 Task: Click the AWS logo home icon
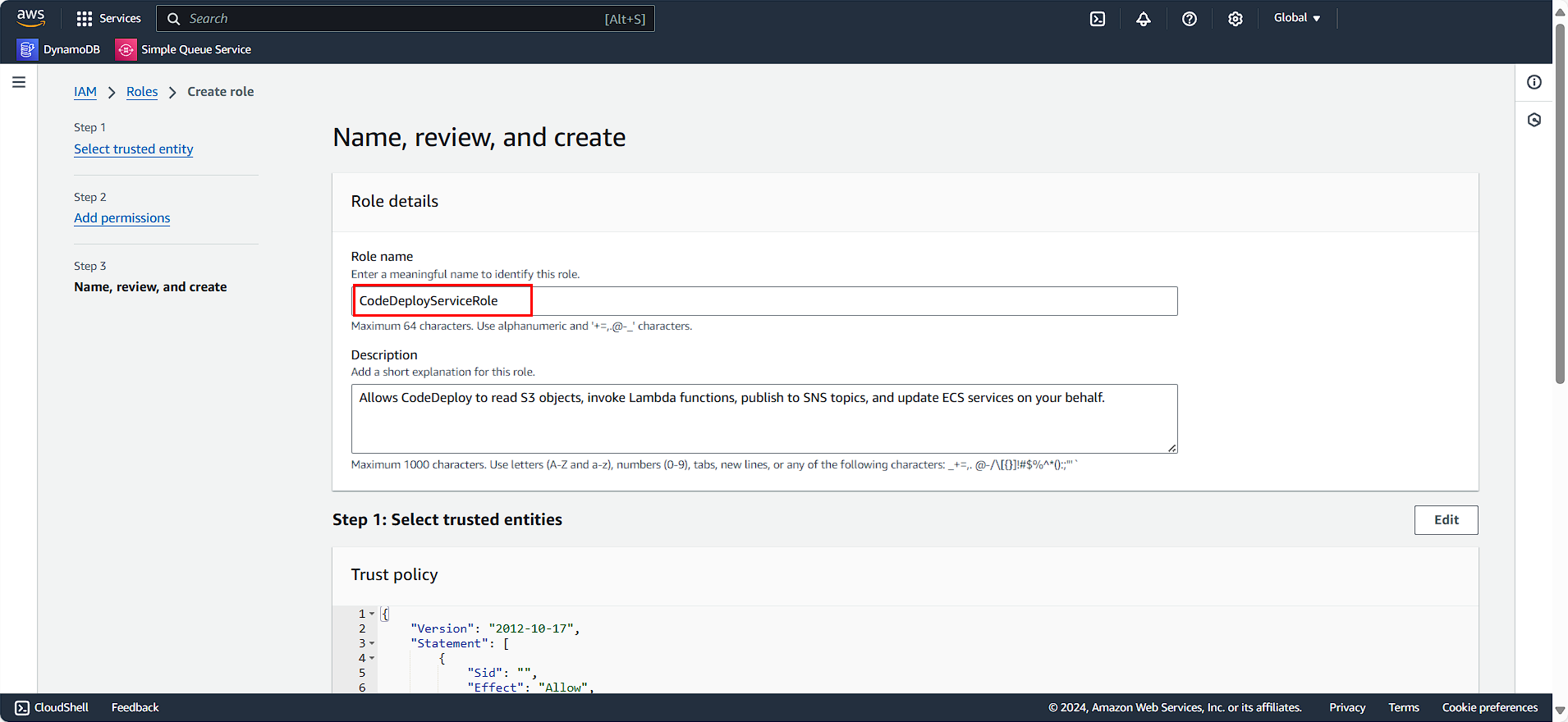tap(30, 18)
